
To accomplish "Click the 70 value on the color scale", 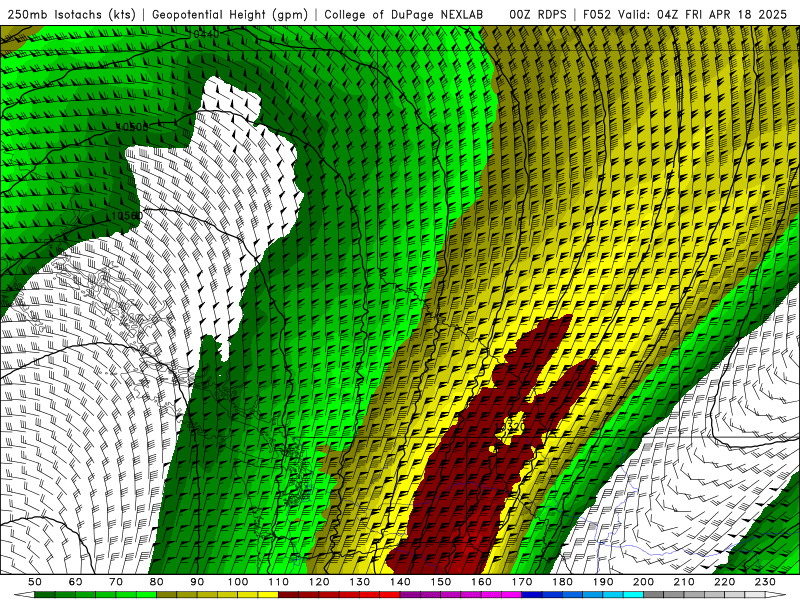I will 116,582.
